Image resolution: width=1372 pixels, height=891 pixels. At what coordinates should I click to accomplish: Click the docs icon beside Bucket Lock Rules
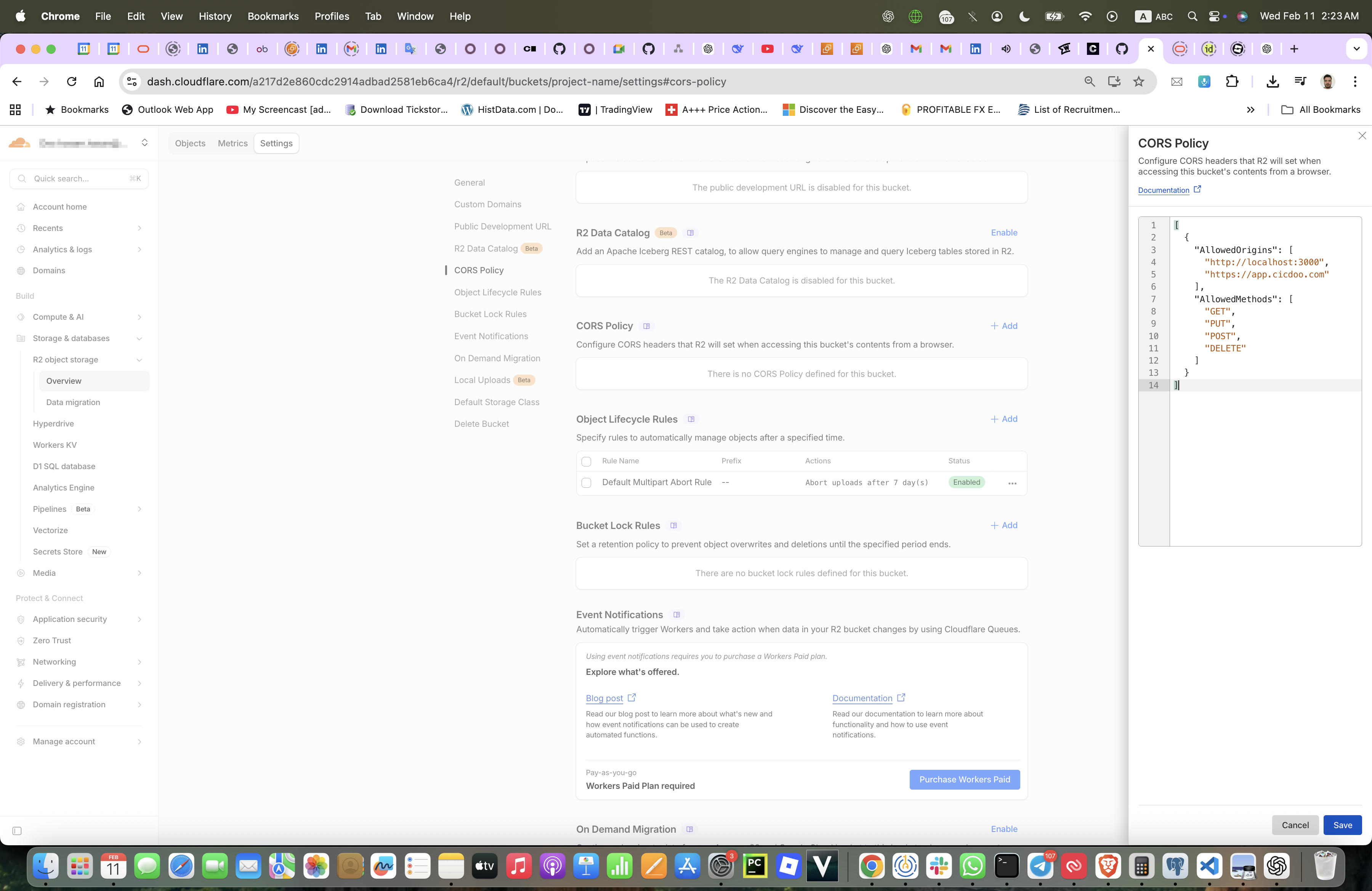tap(673, 526)
